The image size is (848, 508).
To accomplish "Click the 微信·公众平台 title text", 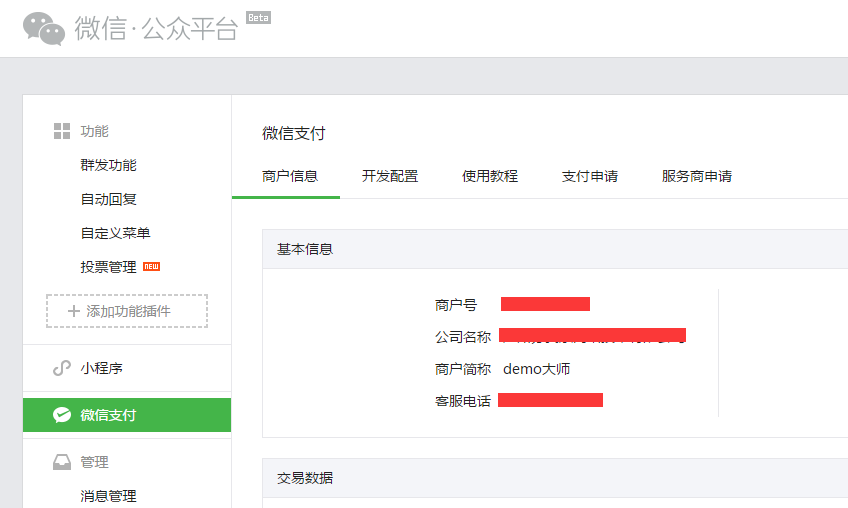I will 156,28.
